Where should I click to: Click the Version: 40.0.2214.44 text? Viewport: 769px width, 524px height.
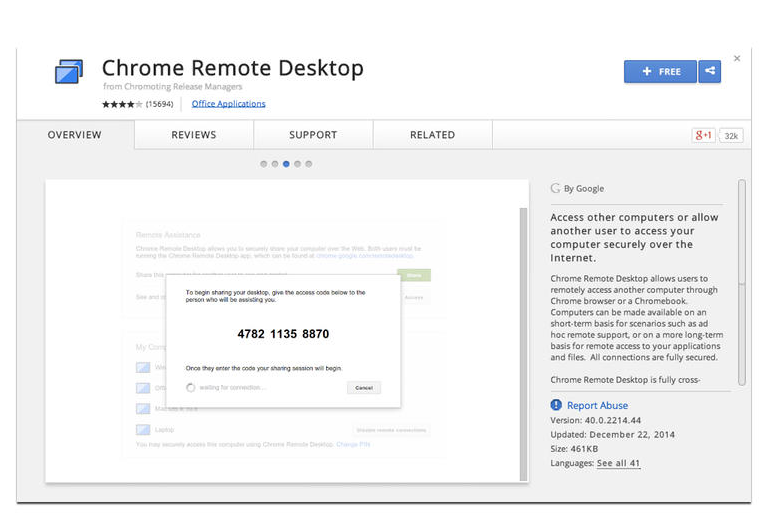point(595,420)
